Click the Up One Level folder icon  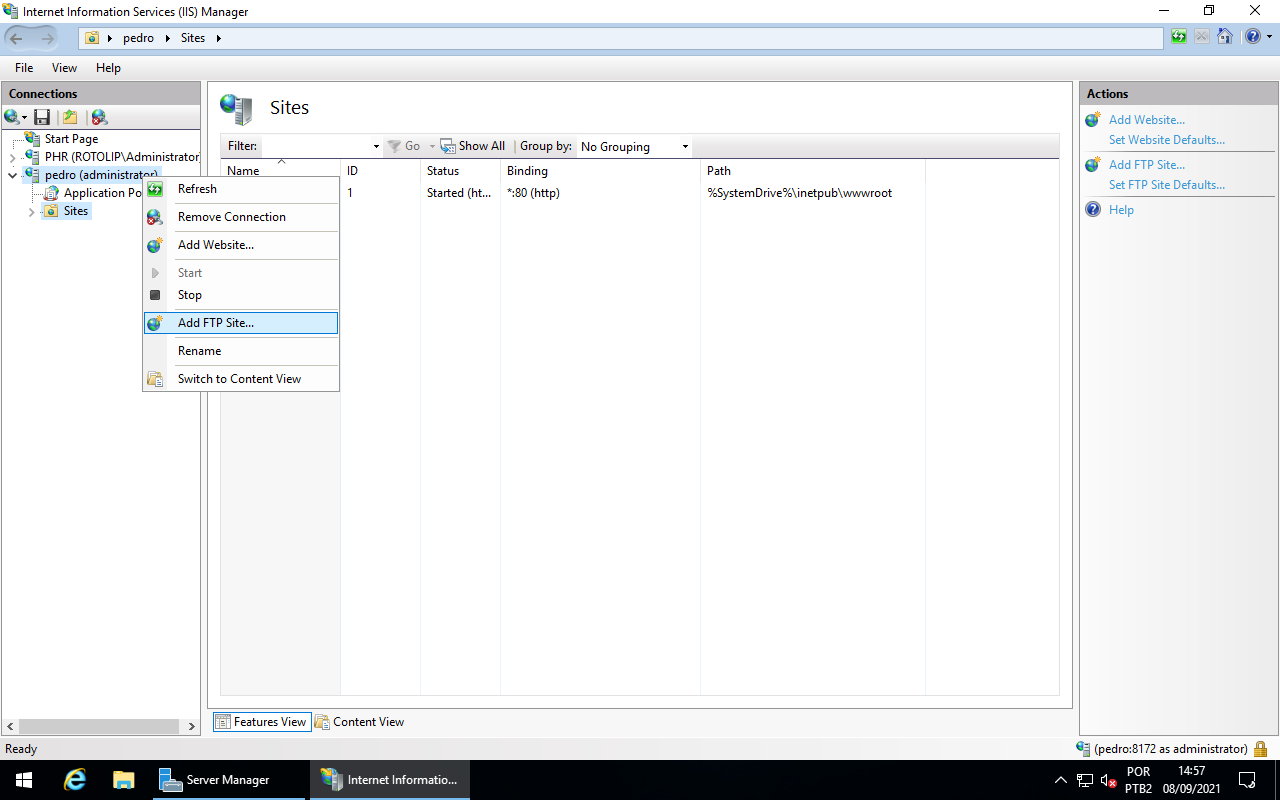pos(70,117)
